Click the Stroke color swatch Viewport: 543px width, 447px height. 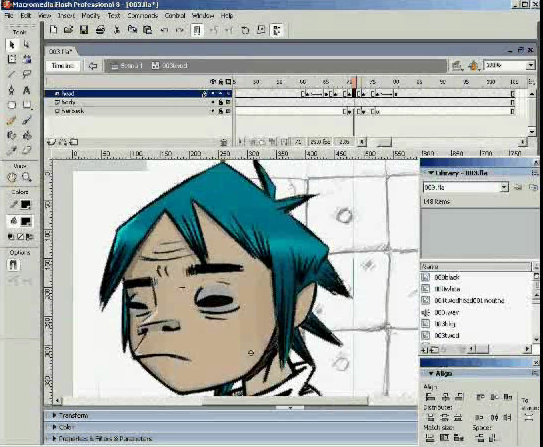[26, 205]
